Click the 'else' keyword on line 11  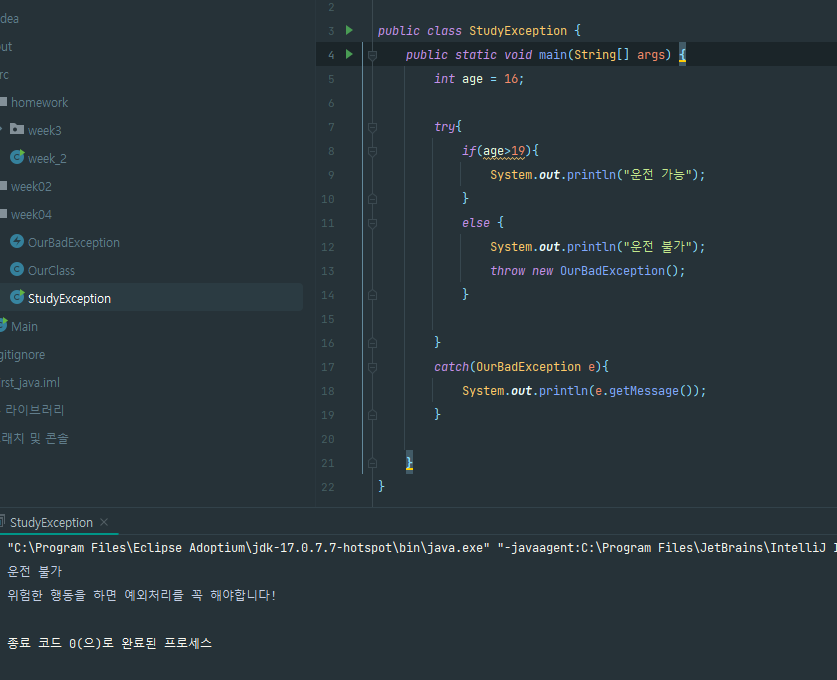(x=476, y=223)
